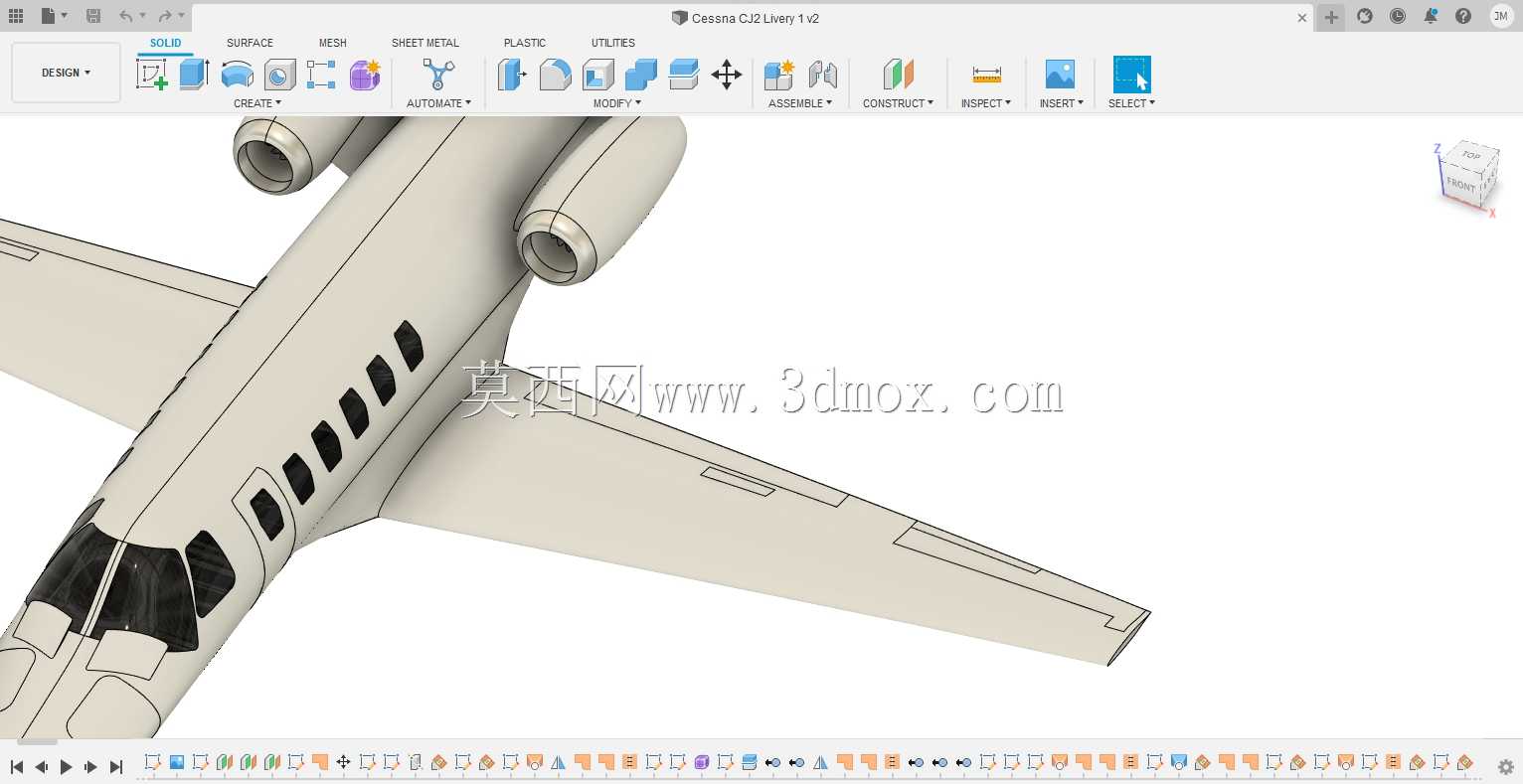Open the Job Status clock icon
Image resolution: width=1523 pixels, height=784 pixels.
[1398, 16]
